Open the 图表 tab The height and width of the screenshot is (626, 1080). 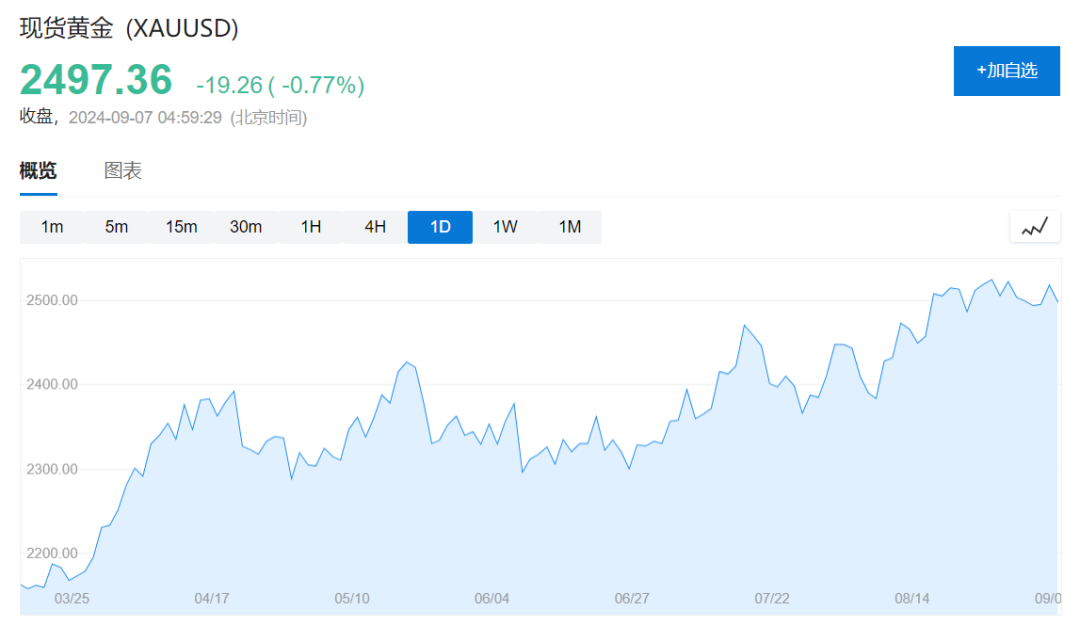click(x=123, y=170)
